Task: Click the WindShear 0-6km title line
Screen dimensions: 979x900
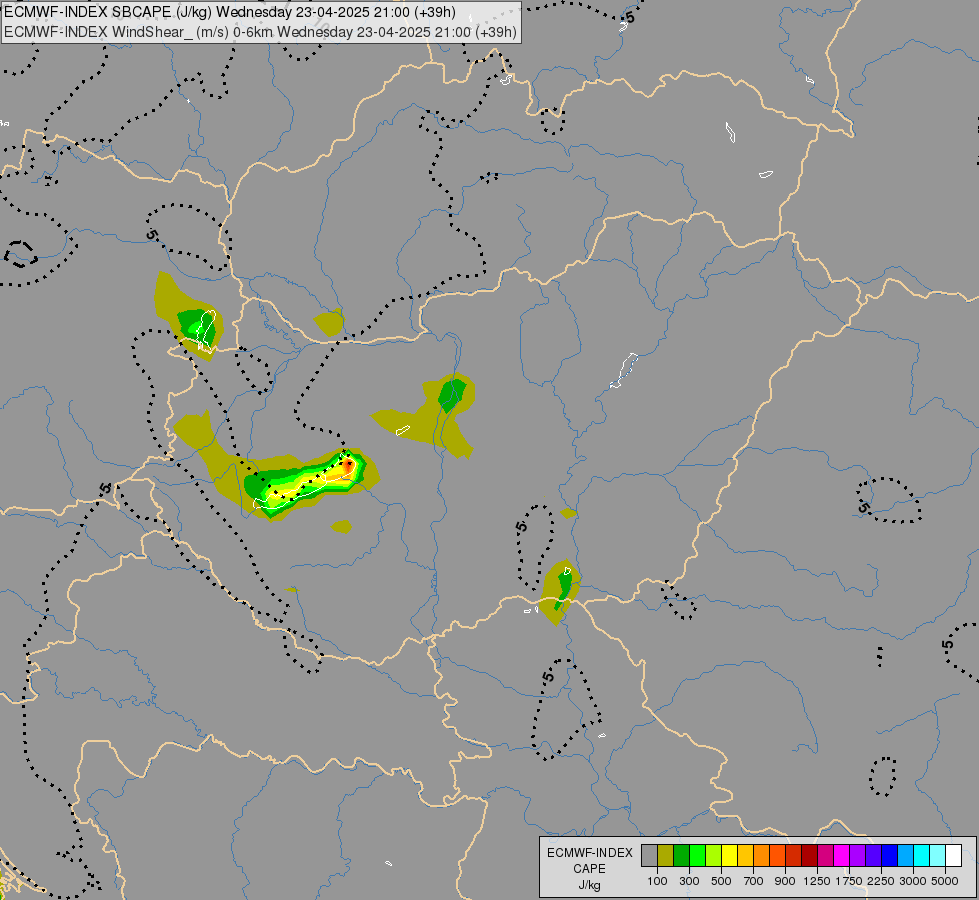Action: tap(260, 32)
